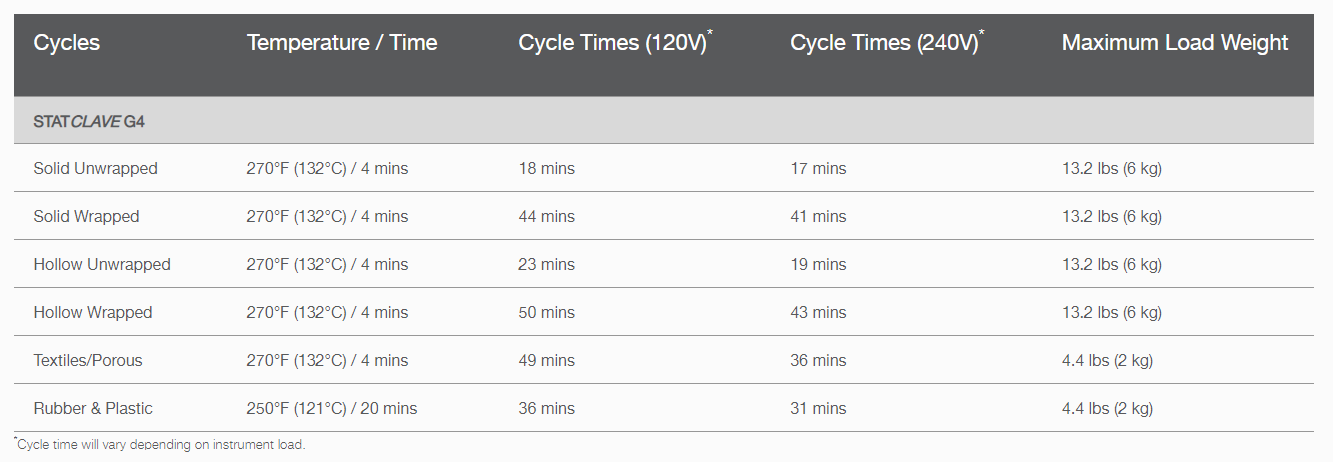Select the Solid Wrapped cycle name

87,217
